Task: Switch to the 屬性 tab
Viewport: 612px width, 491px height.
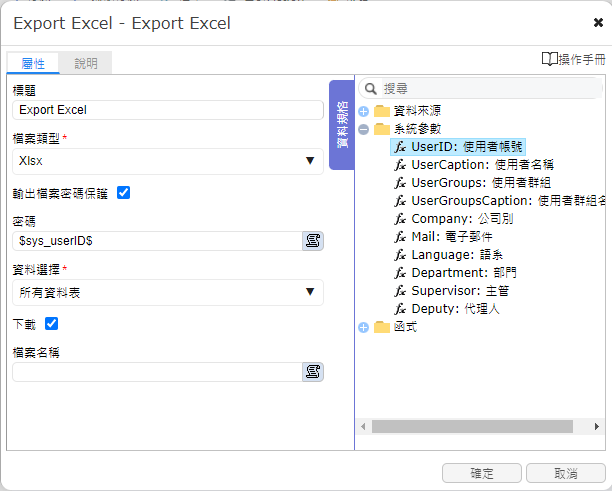Action: pyautogui.click(x=33, y=63)
